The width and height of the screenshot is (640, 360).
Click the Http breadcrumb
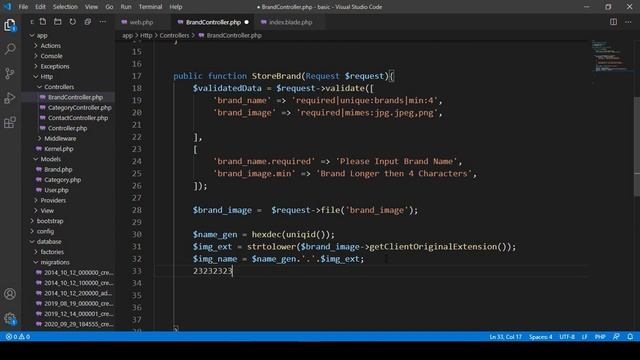pyautogui.click(x=146, y=36)
